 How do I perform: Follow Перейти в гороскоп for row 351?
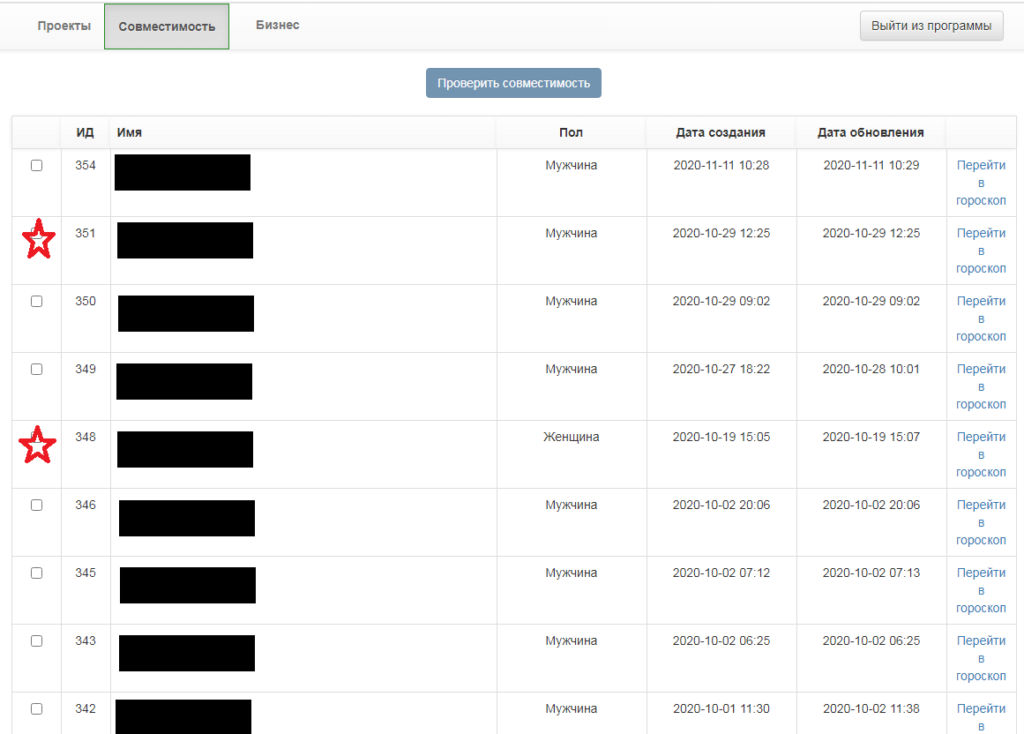click(981, 251)
